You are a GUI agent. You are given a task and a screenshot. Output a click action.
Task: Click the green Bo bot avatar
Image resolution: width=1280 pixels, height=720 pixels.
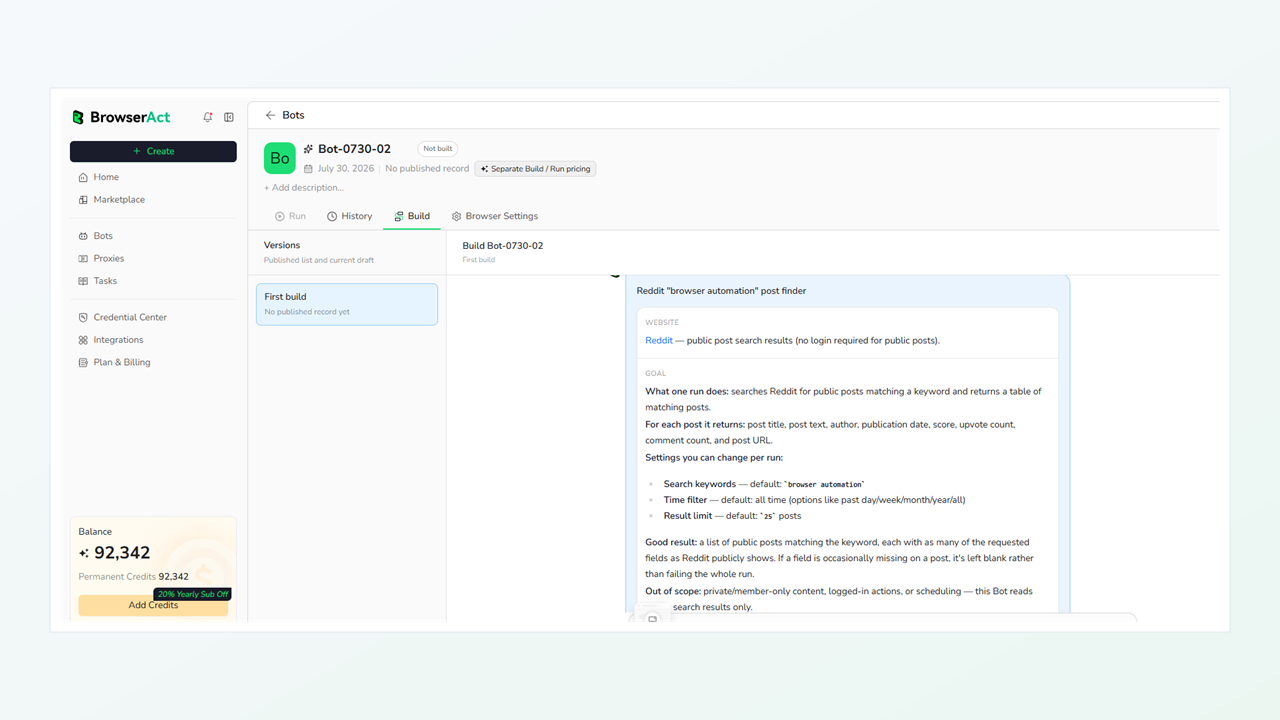(280, 158)
